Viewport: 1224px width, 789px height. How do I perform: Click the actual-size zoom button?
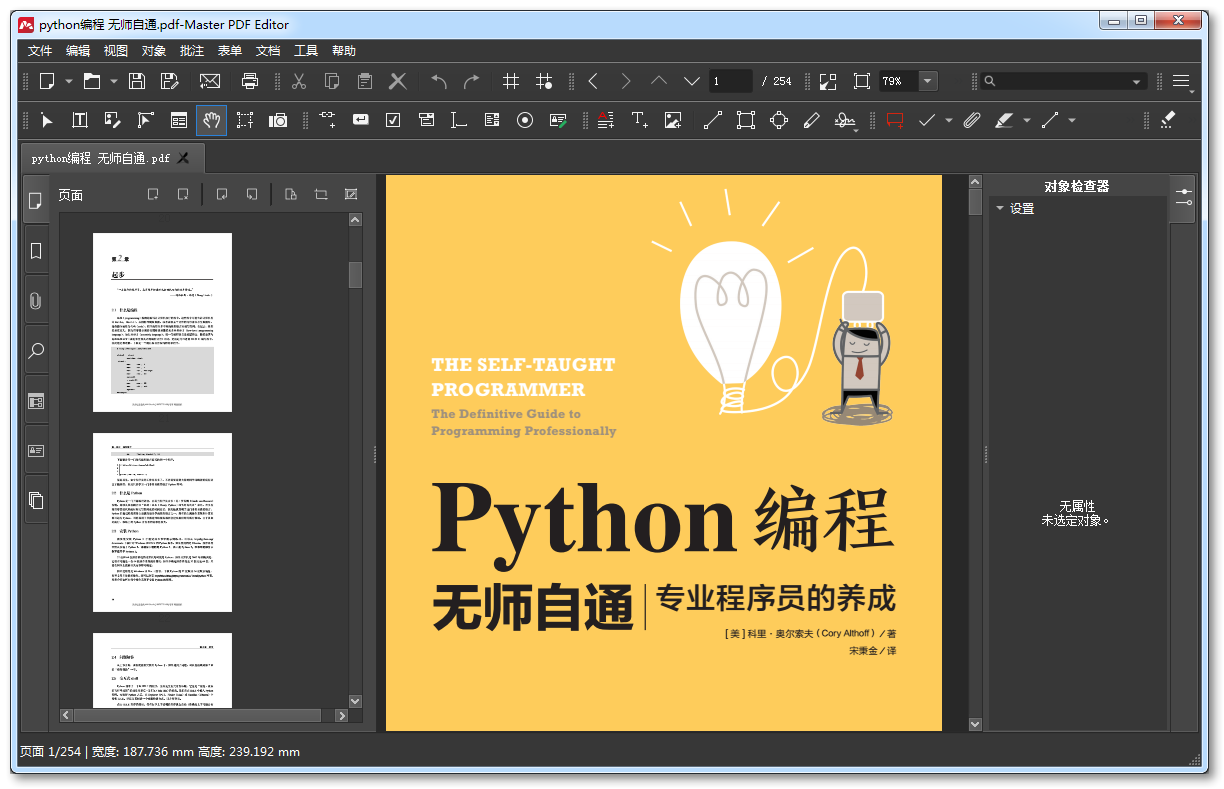[x=828, y=81]
